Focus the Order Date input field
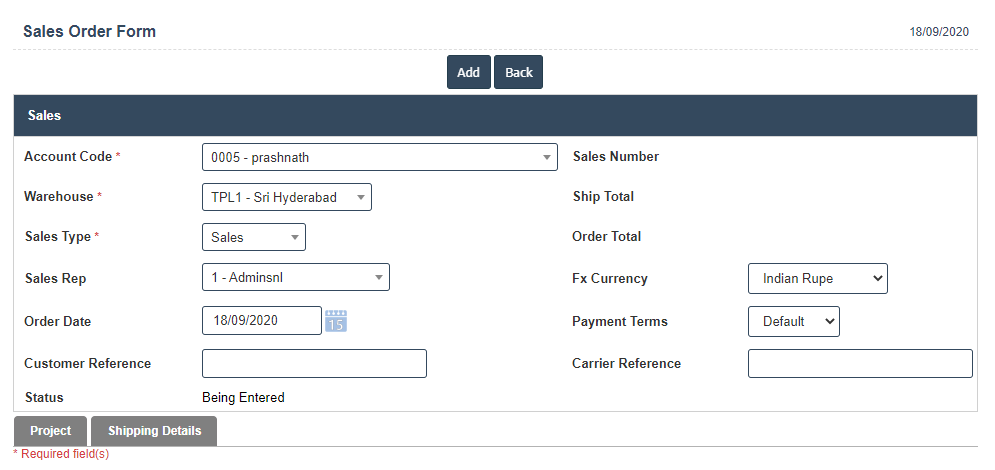995x470 pixels. pyautogui.click(x=261, y=321)
